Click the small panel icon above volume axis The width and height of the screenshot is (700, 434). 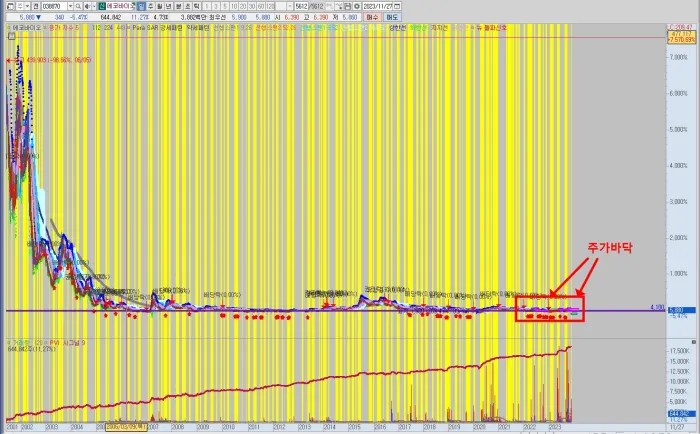(x=693, y=342)
